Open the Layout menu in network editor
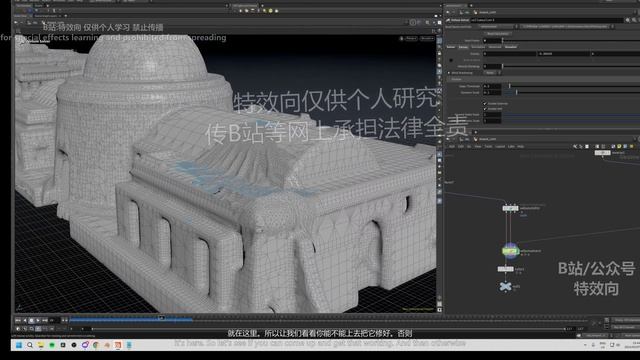This screenshot has width=640, height=360. [x=500, y=146]
